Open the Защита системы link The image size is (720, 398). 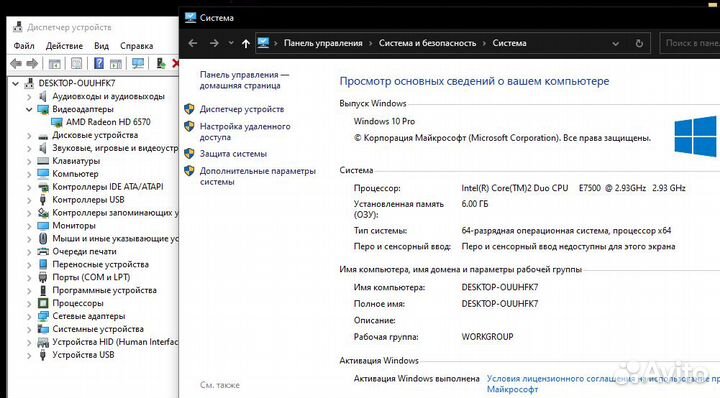coord(233,154)
